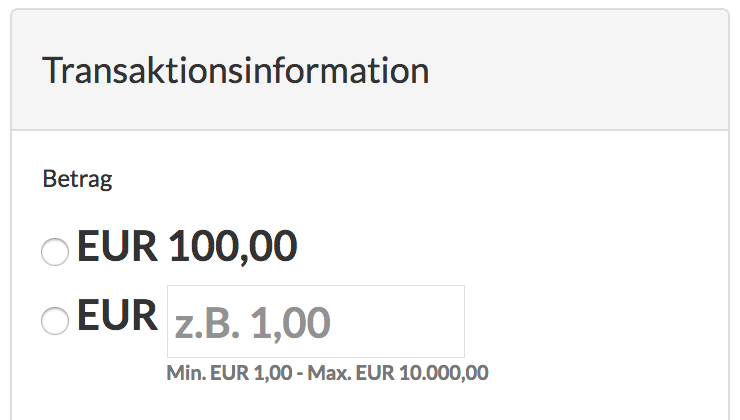Focus the custom amount input field
Viewport: 740px width, 420px height.
point(315,322)
